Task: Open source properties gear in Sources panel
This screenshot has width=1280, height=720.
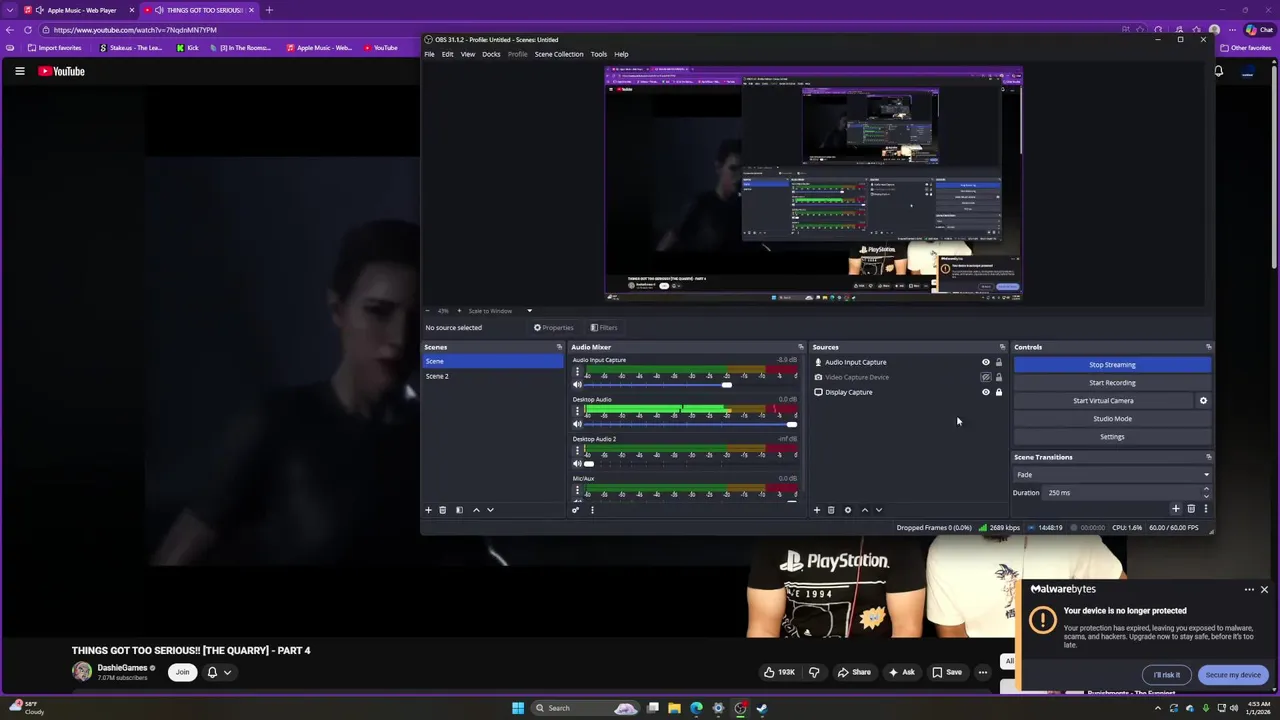Action: pyautogui.click(x=848, y=510)
